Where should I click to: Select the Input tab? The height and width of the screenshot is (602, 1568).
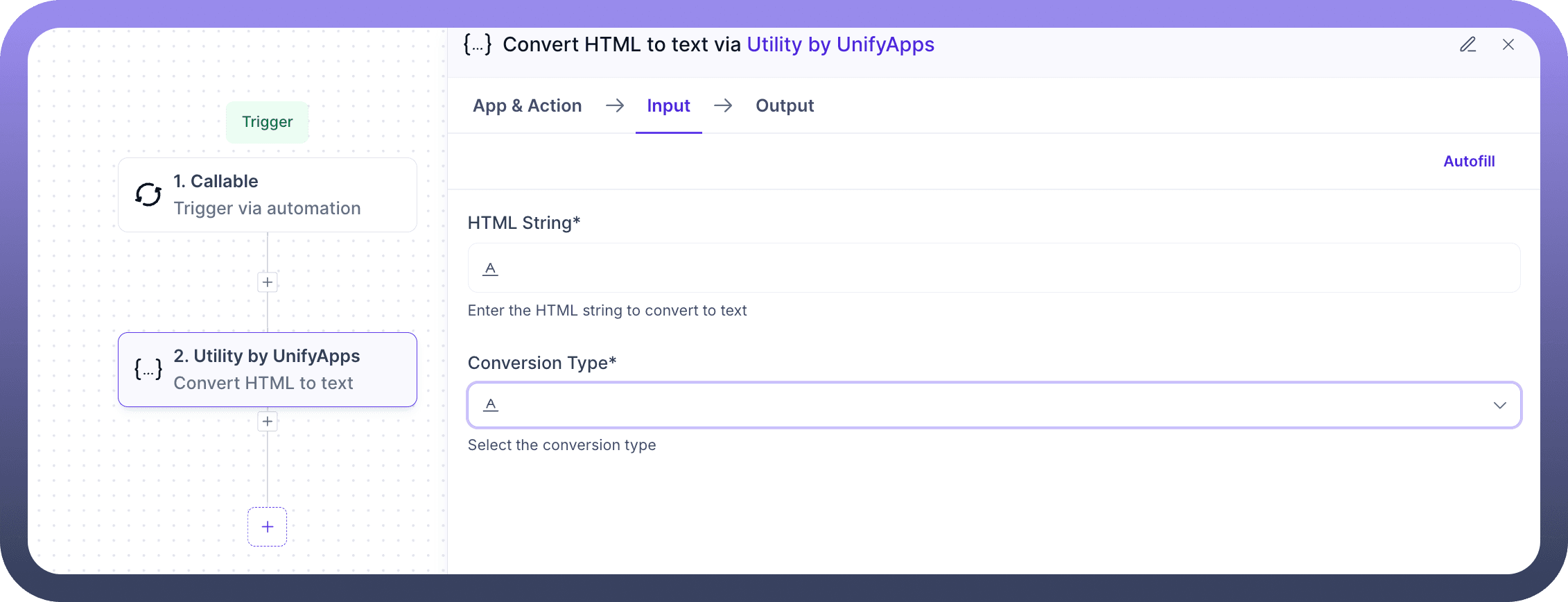[668, 106]
